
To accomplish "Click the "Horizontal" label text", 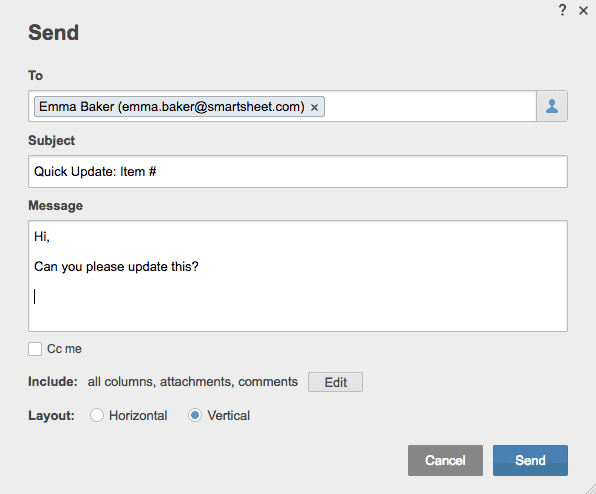I will pos(138,415).
